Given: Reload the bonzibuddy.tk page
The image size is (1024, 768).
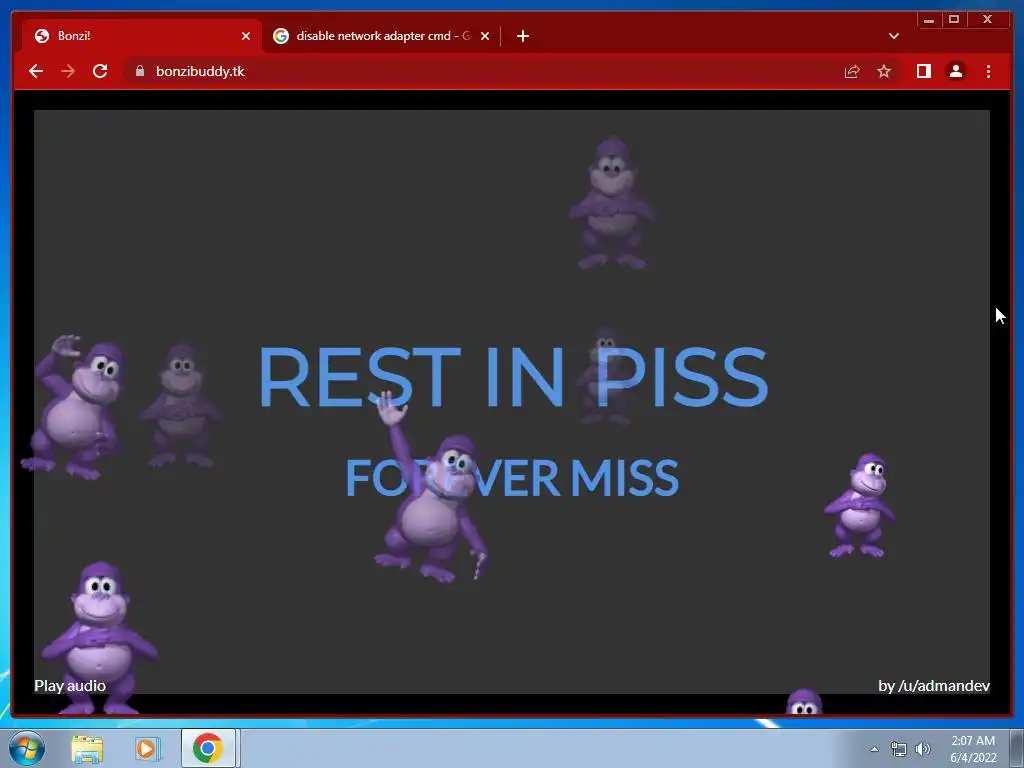Looking at the screenshot, I should (100, 71).
